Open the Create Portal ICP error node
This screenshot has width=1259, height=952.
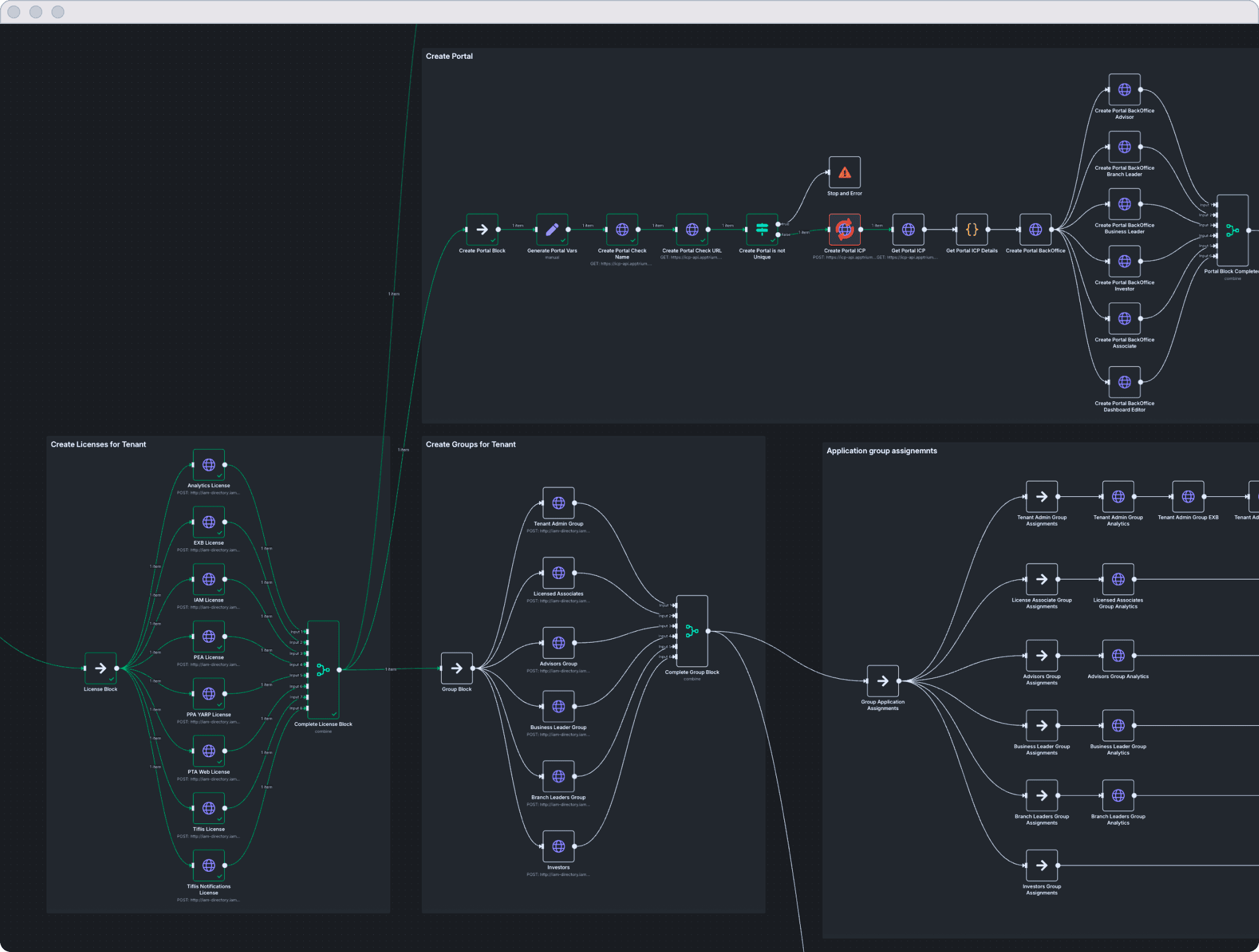844,230
